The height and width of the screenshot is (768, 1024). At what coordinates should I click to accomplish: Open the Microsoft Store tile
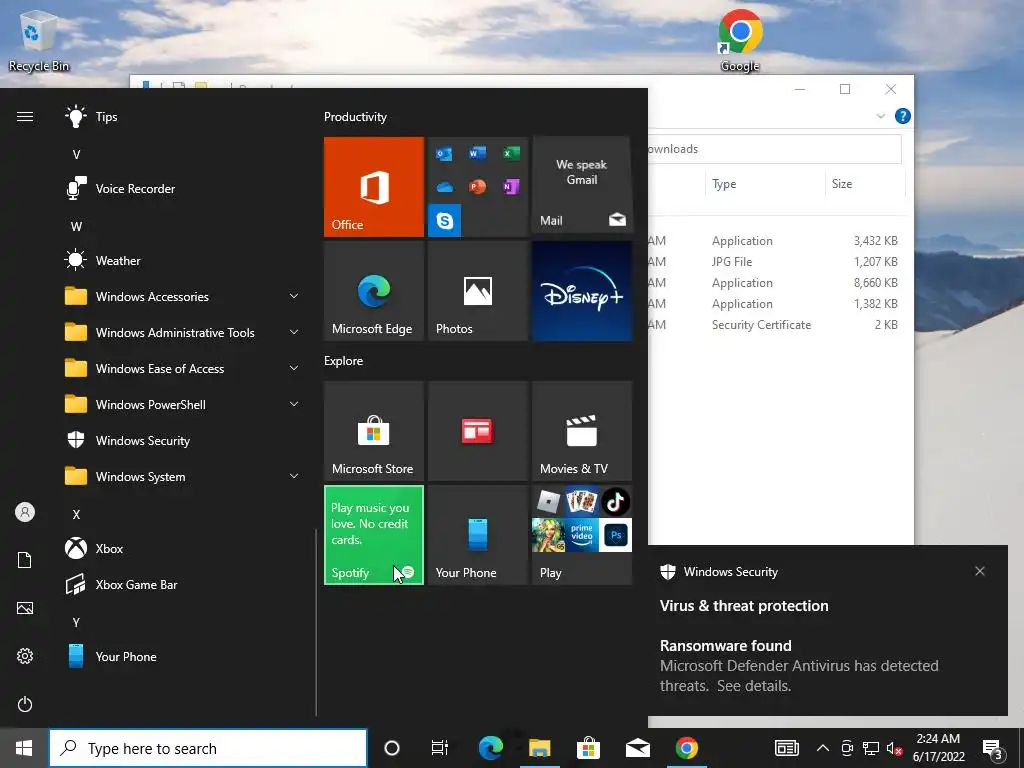coord(374,431)
